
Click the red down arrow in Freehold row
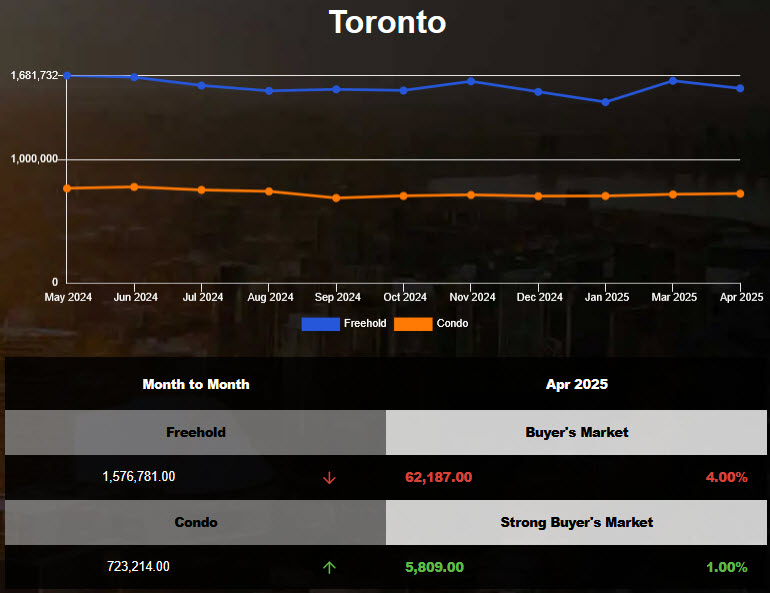pyautogui.click(x=329, y=478)
